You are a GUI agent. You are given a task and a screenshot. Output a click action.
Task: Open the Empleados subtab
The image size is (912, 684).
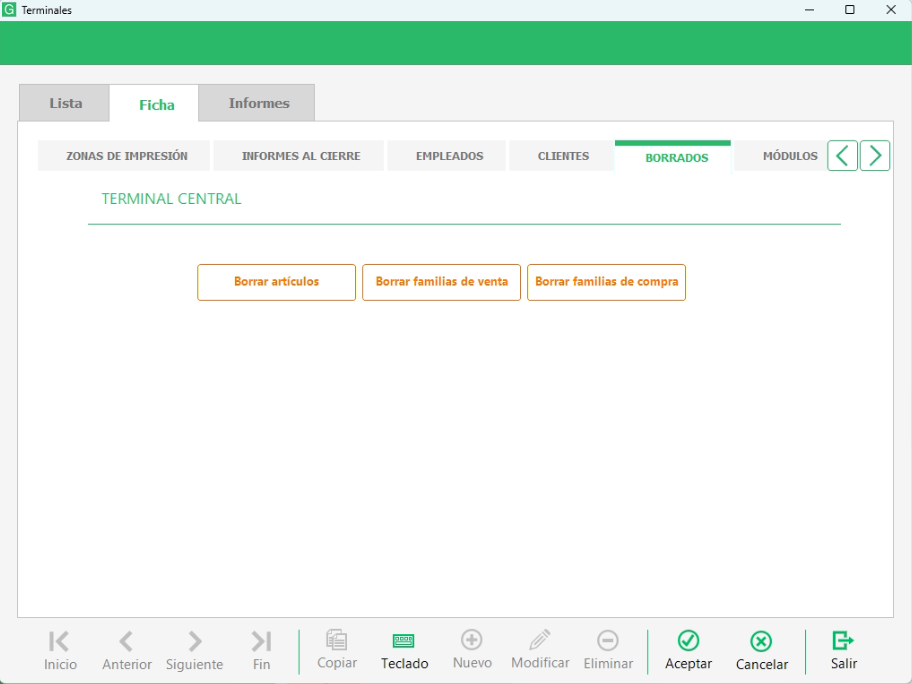coord(449,156)
